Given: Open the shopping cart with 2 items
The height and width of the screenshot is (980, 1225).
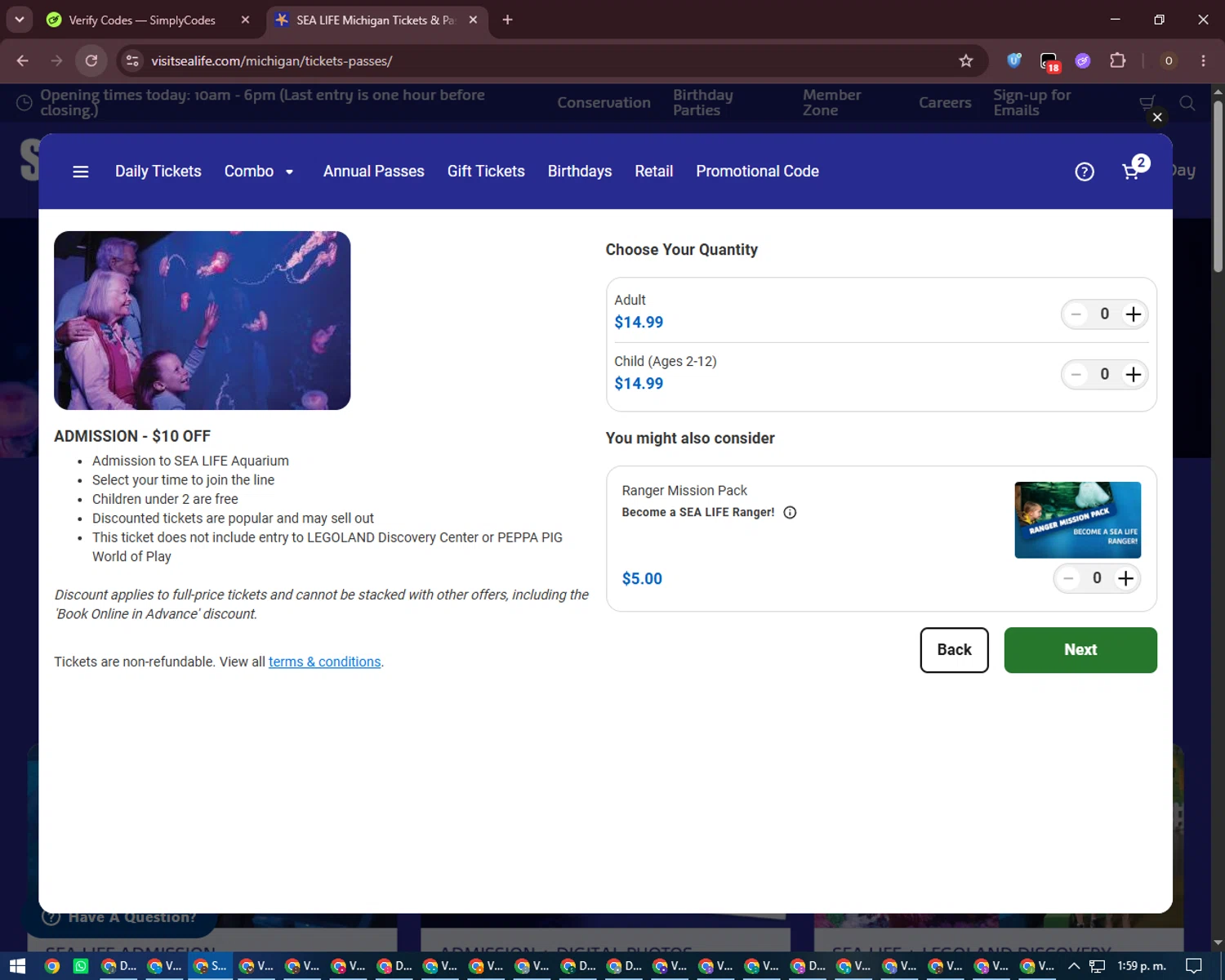Looking at the screenshot, I should coord(1134,169).
